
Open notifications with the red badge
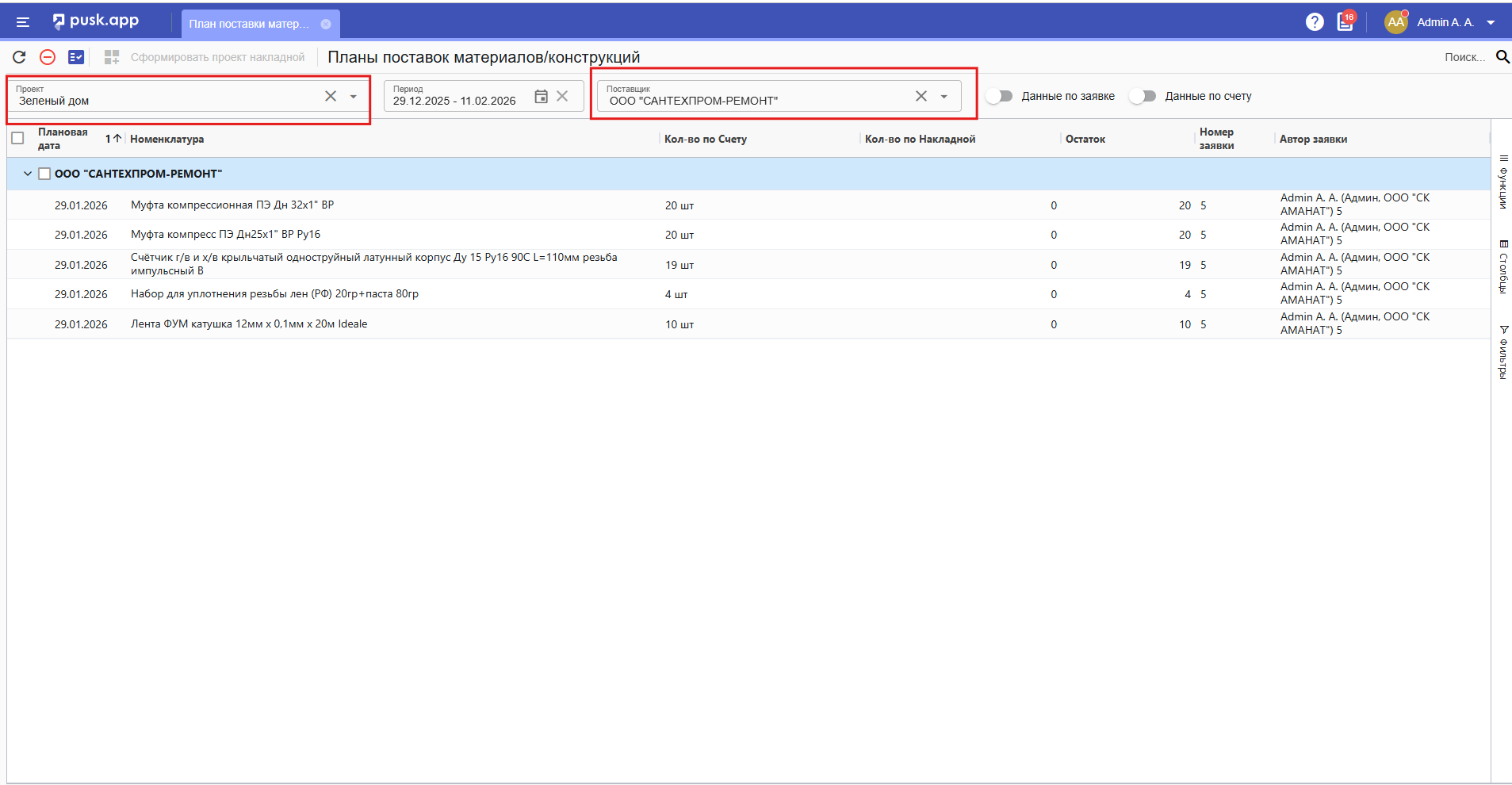(x=1345, y=22)
